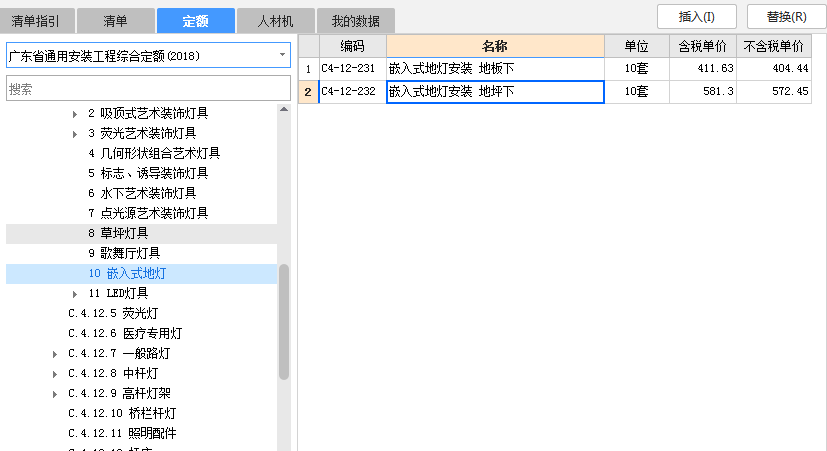Select 标志、诱导装饰灯具 tree item

click(x=148, y=174)
